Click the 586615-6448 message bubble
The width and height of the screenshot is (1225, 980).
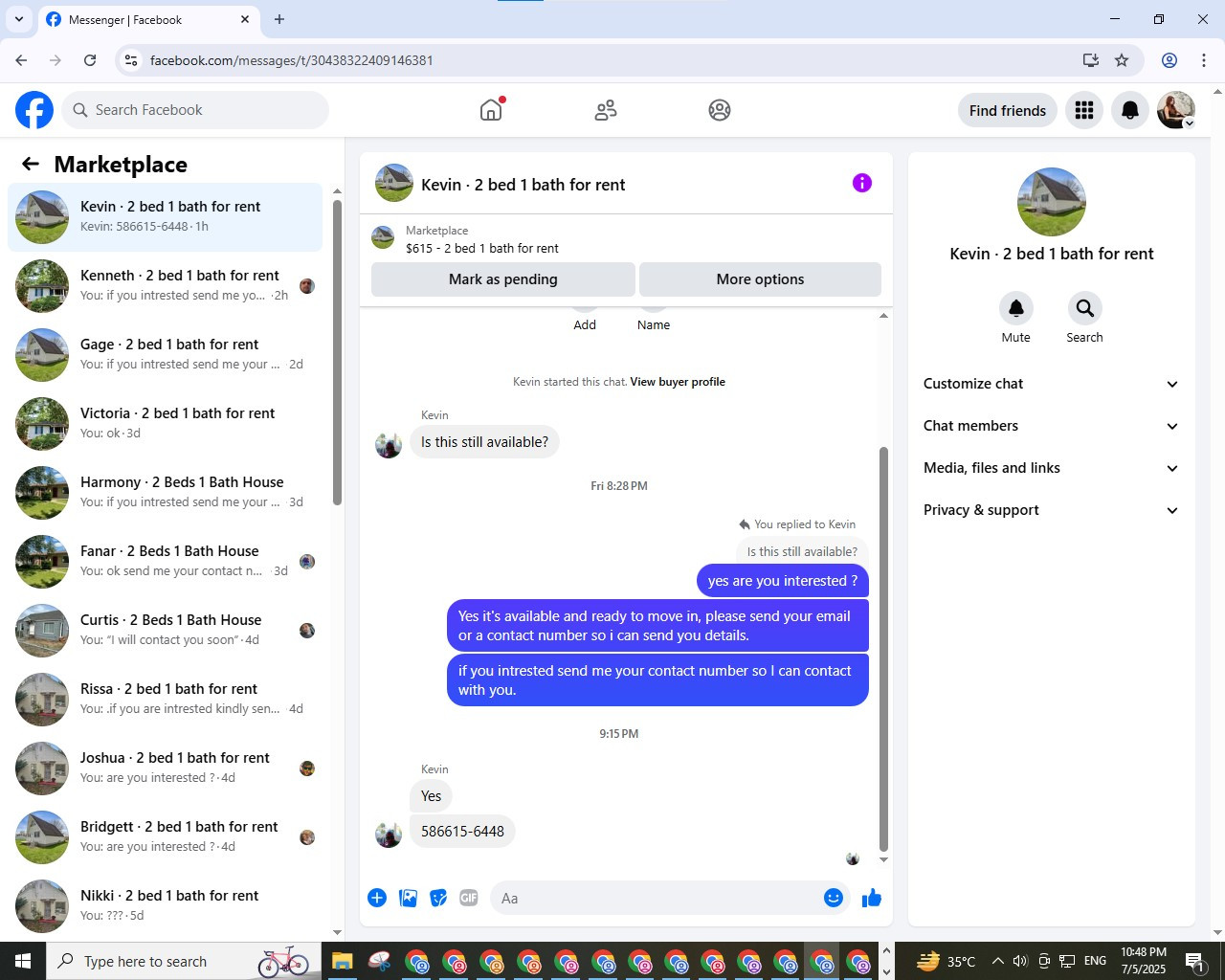coord(462,832)
